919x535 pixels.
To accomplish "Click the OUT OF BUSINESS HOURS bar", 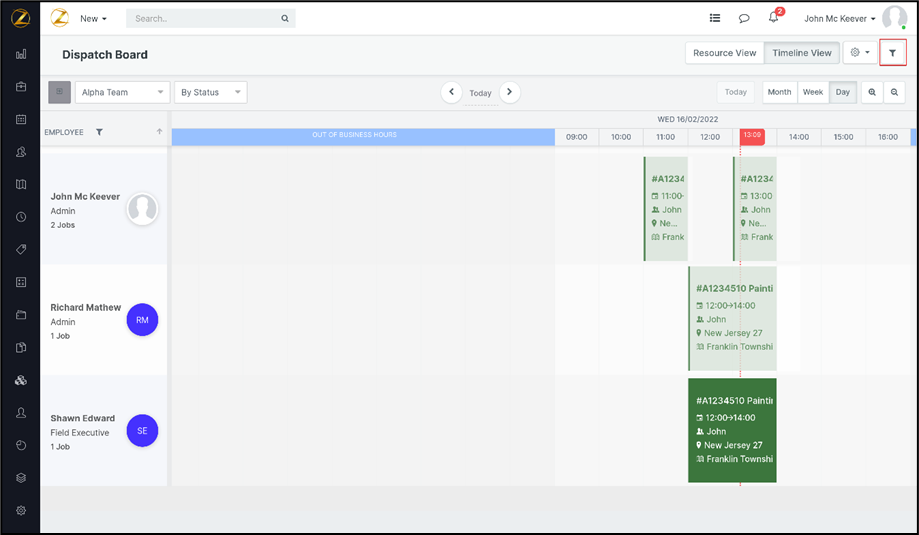I will click(363, 137).
